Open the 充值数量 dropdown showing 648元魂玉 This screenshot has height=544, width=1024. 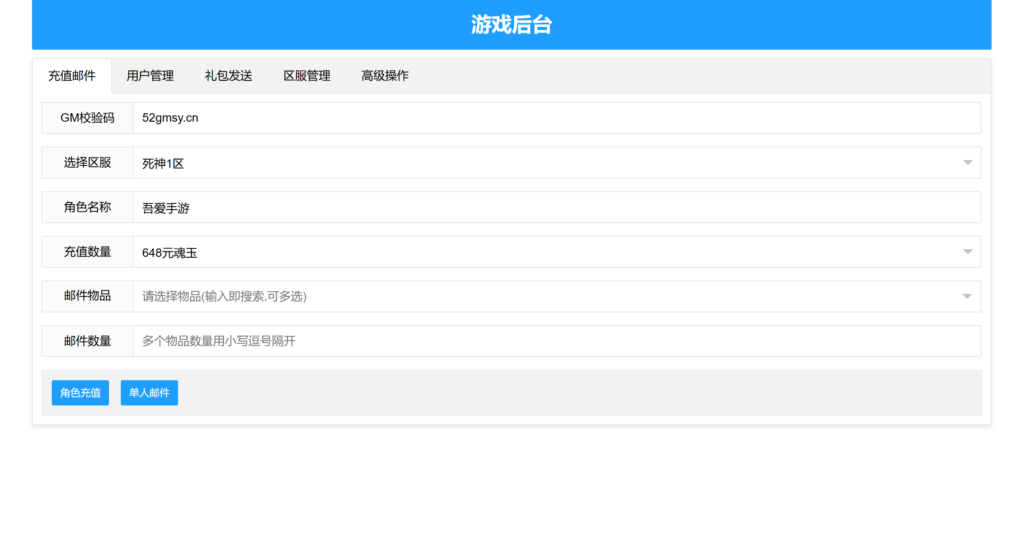pos(556,252)
